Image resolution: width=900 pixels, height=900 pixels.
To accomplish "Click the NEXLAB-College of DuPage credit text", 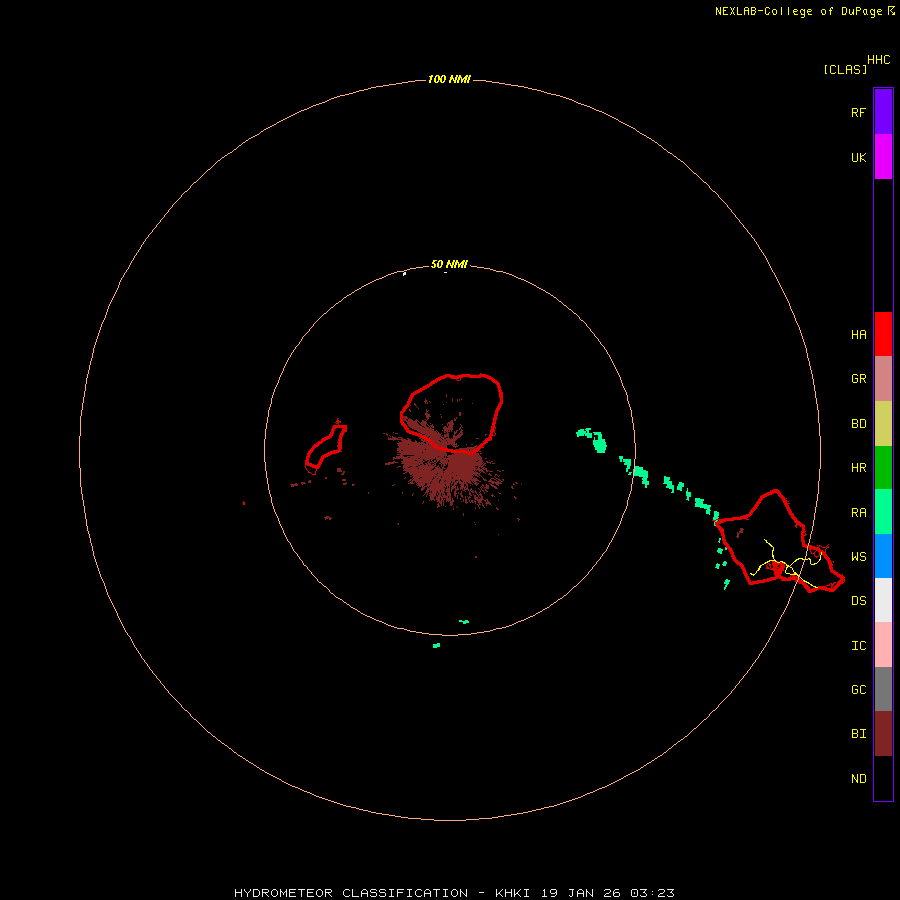I will [x=798, y=11].
